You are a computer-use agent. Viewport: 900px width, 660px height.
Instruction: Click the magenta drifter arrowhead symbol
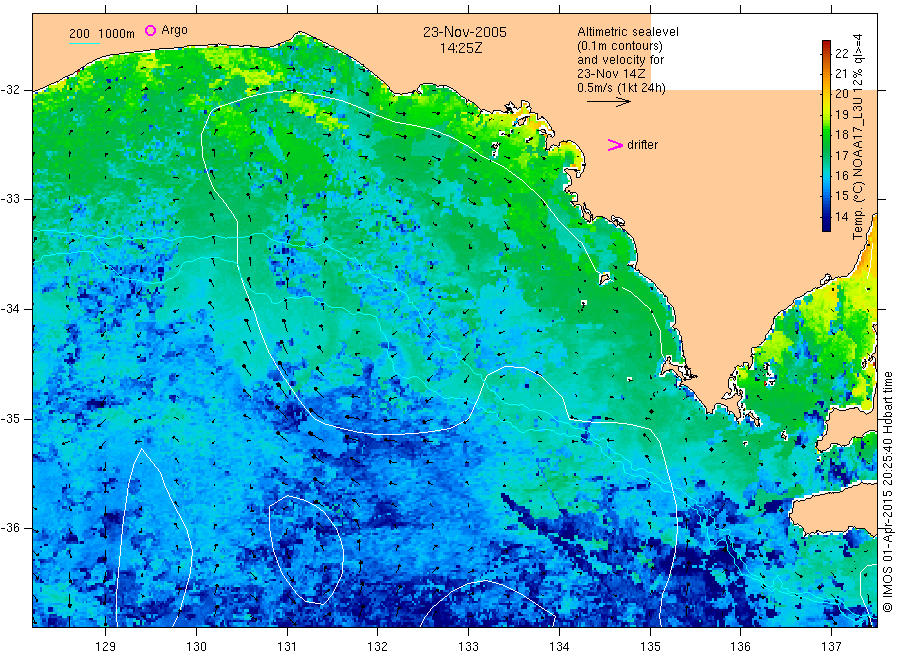pos(615,145)
